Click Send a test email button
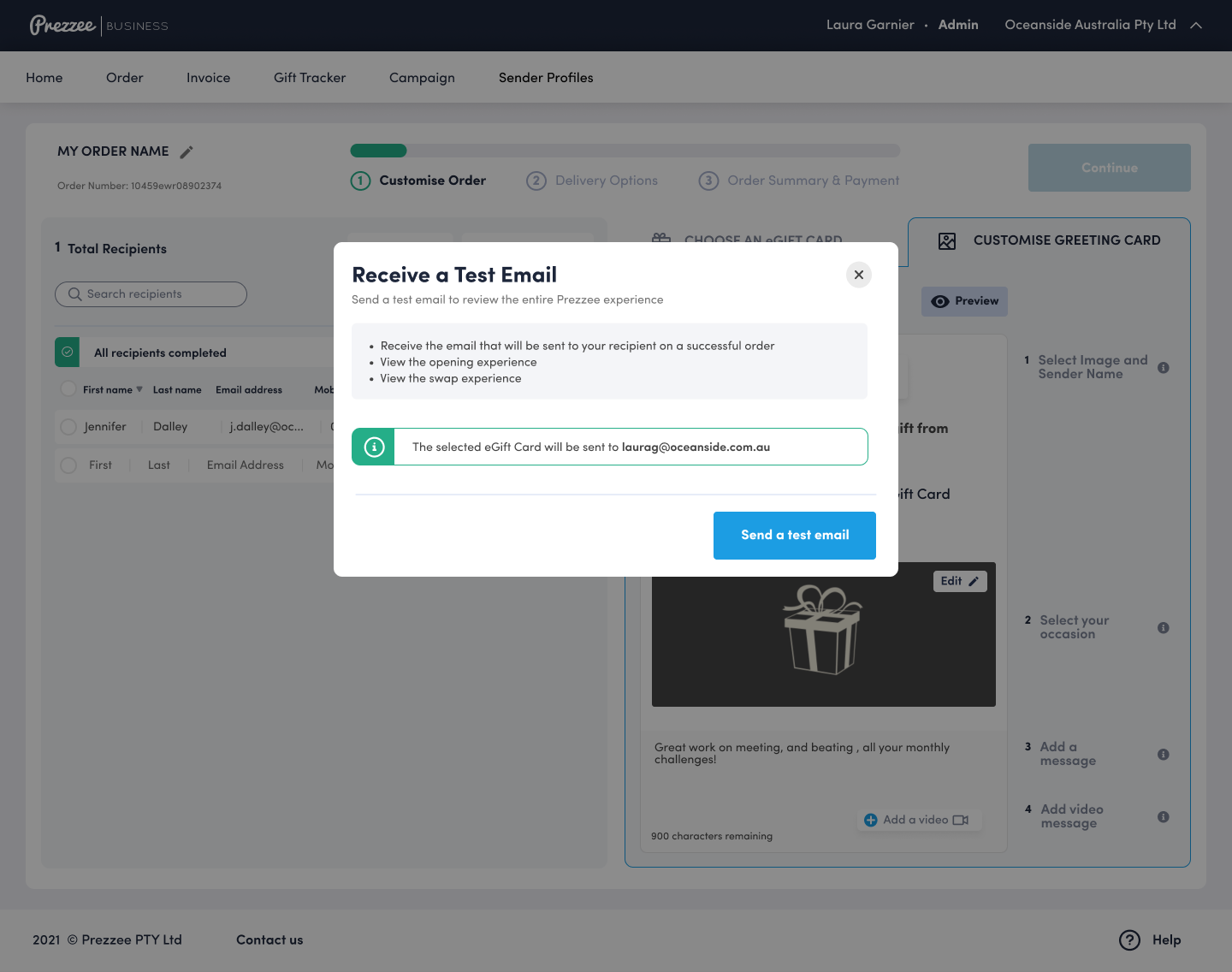This screenshot has width=1232, height=972. 795,536
